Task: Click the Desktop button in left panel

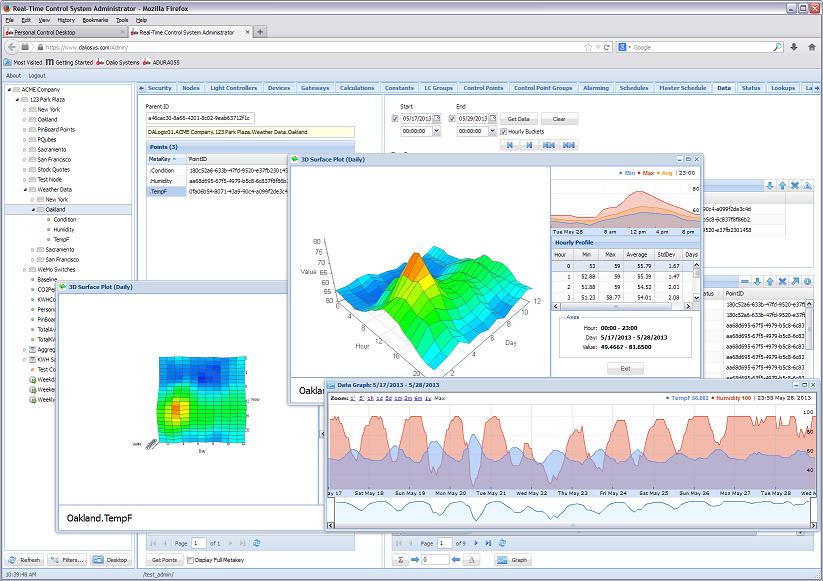Action: click(111, 560)
